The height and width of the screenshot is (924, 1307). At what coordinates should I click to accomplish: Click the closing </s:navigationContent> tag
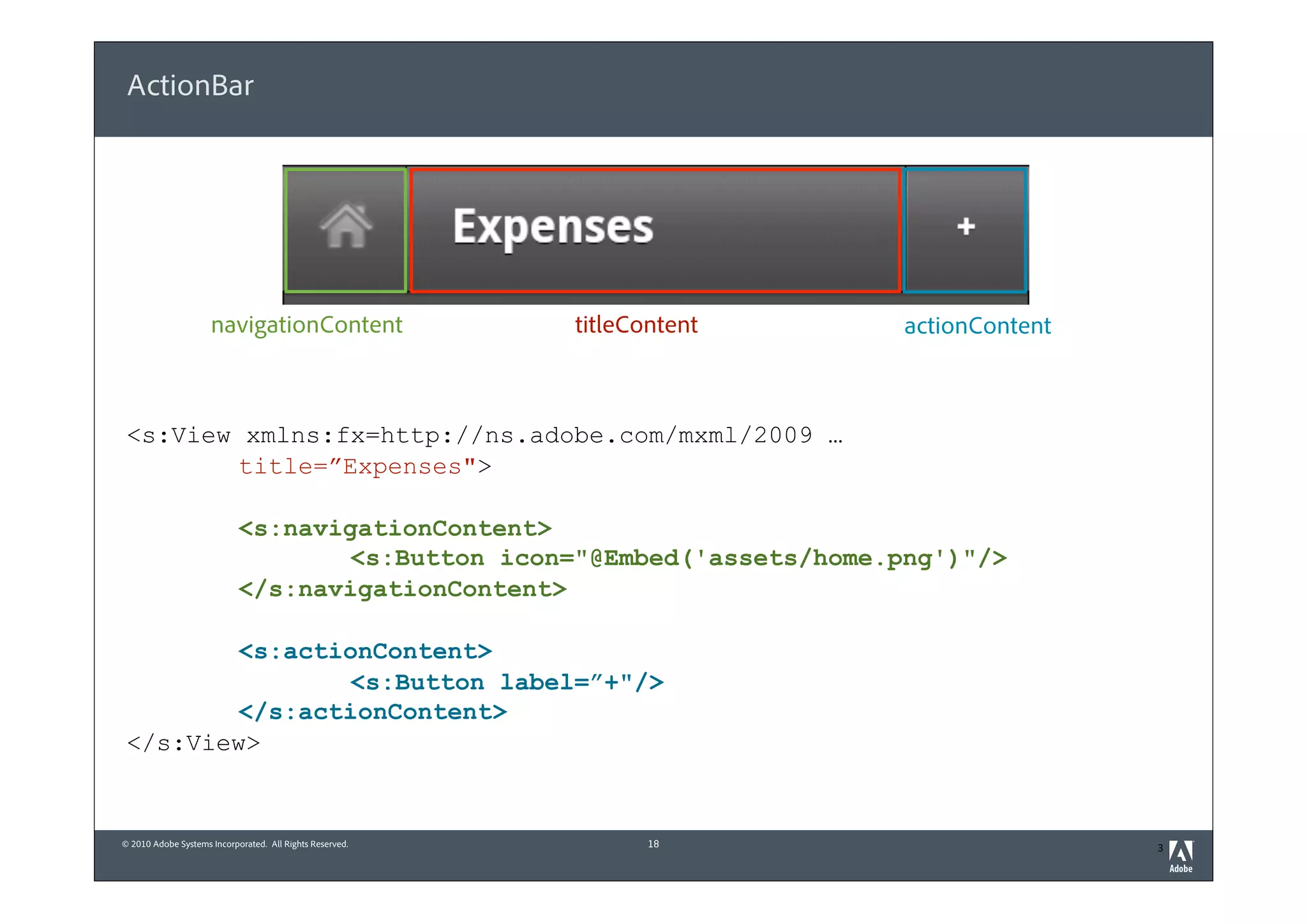pos(403,589)
